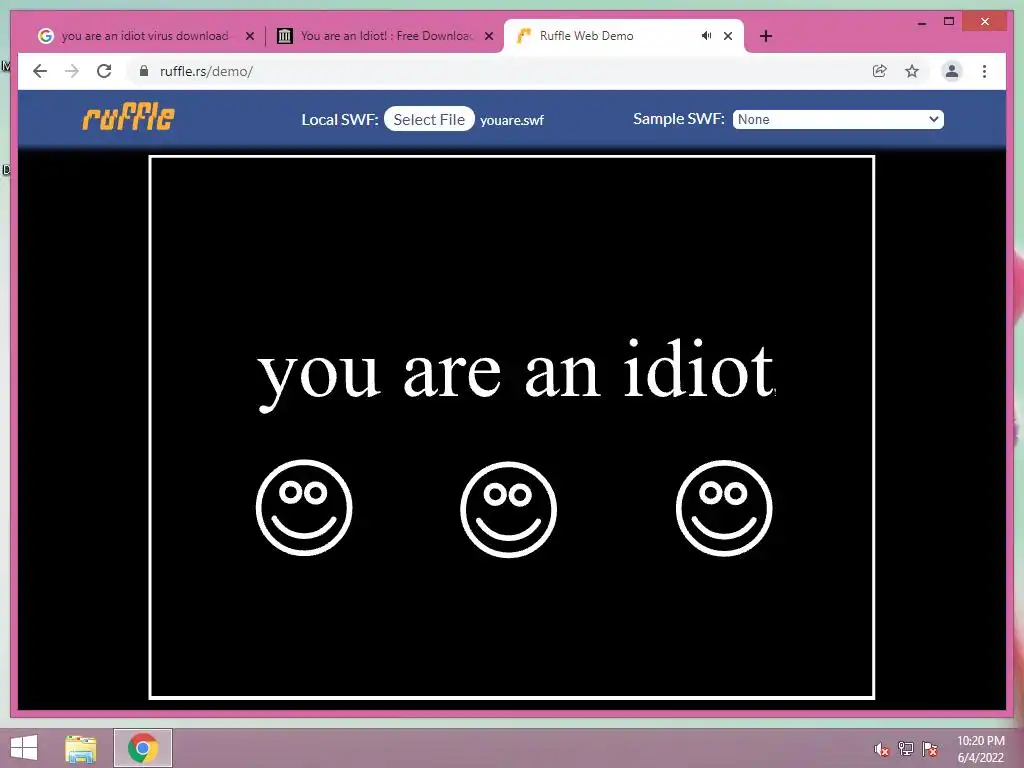Click the middle smiley face in the player
1024x768 pixels.
tap(509, 509)
